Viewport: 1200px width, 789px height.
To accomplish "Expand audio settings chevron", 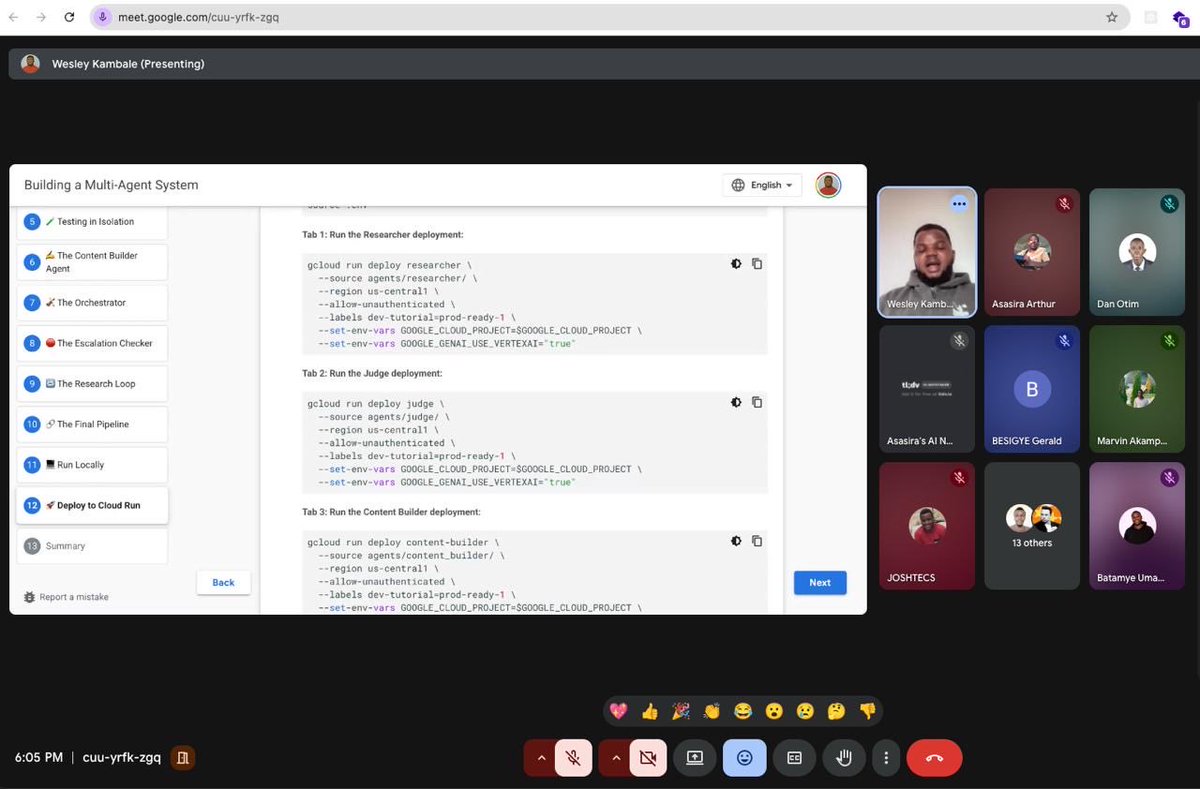I will point(541,758).
